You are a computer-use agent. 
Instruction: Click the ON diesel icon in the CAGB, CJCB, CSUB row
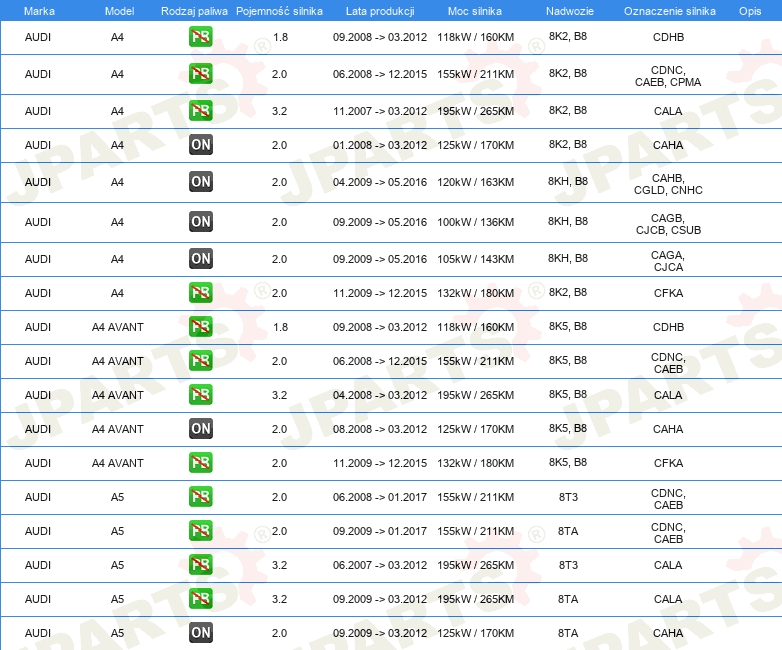(x=200, y=221)
